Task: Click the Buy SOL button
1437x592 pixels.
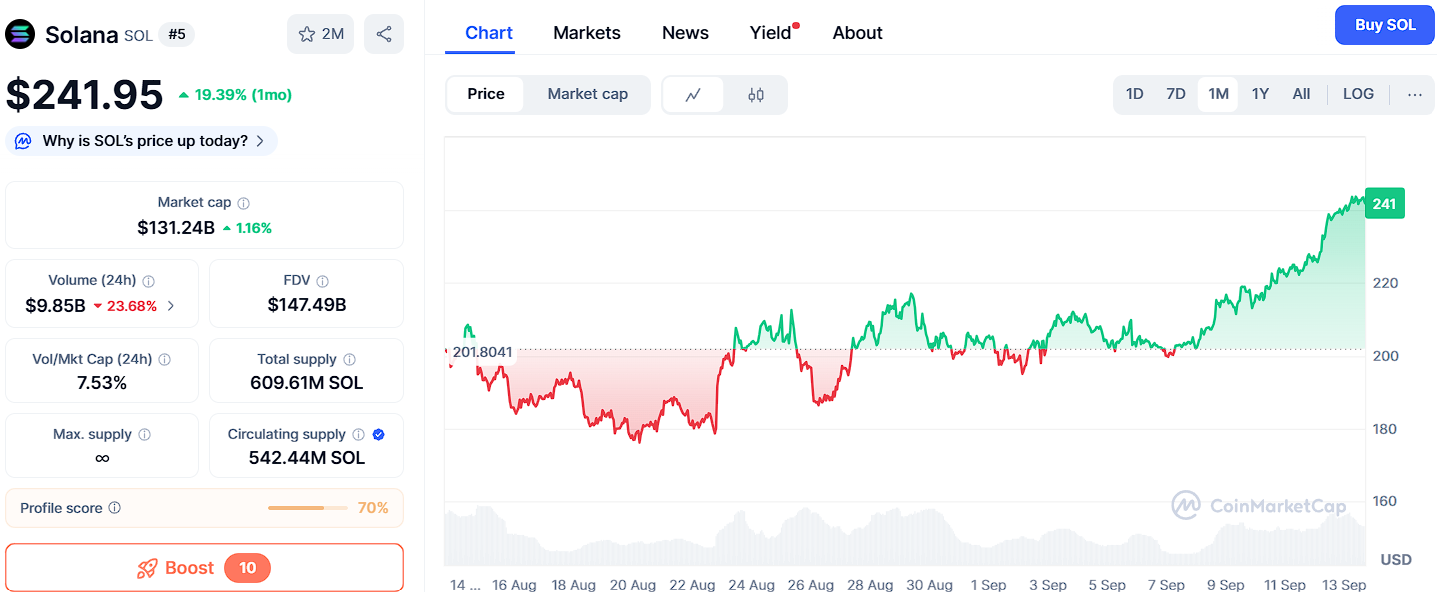Action: click(1384, 24)
